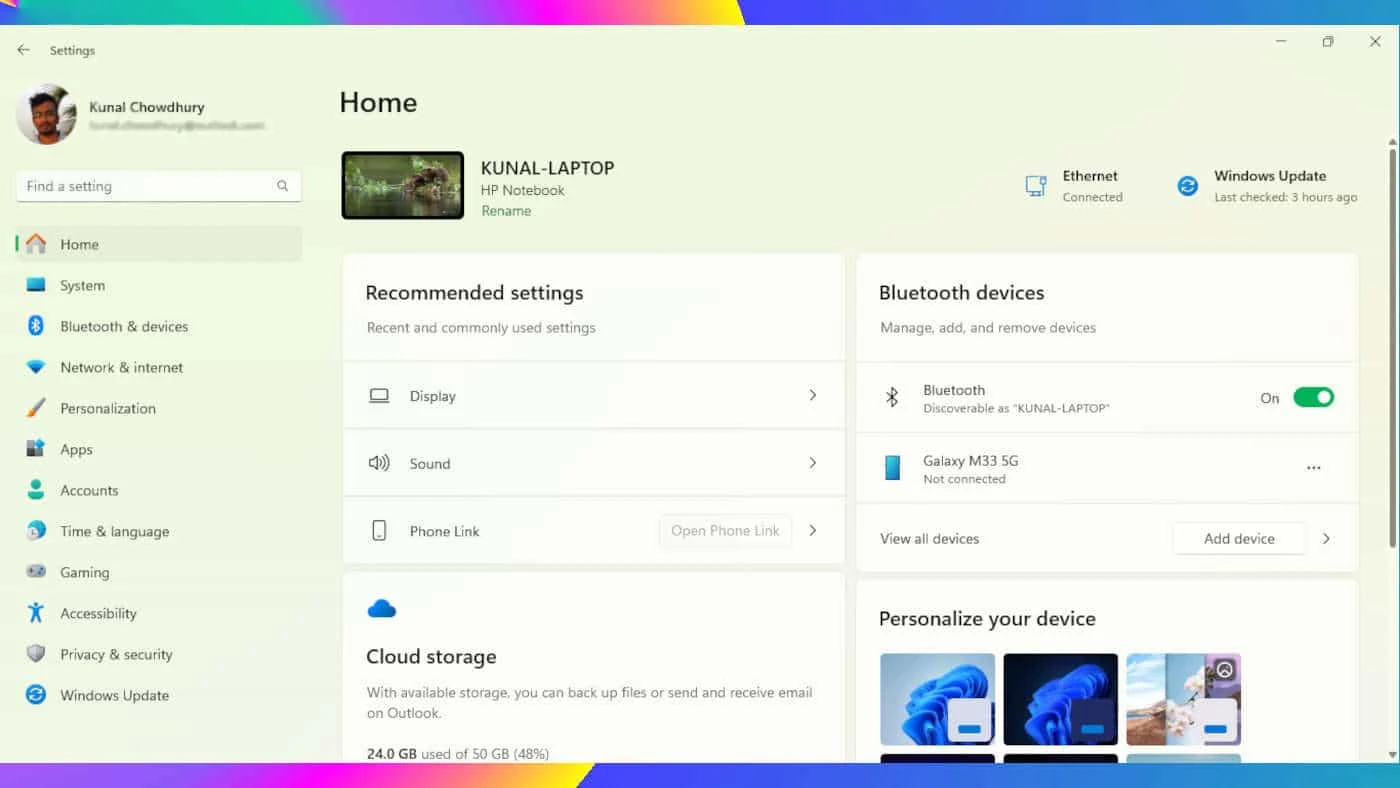The height and width of the screenshot is (788, 1400).
Task: Click the 24.0 GB used storage text
Action: [x=458, y=753]
